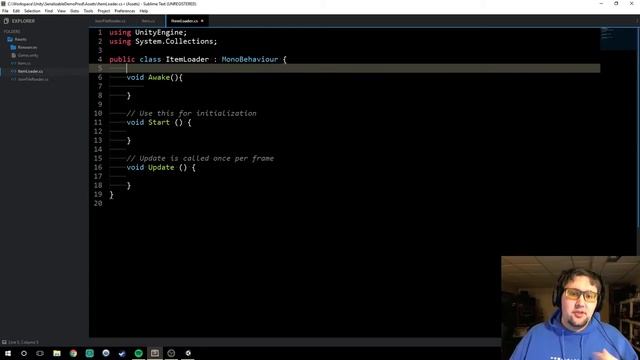Click the vertical editor scrollbar

pos(638,127)
